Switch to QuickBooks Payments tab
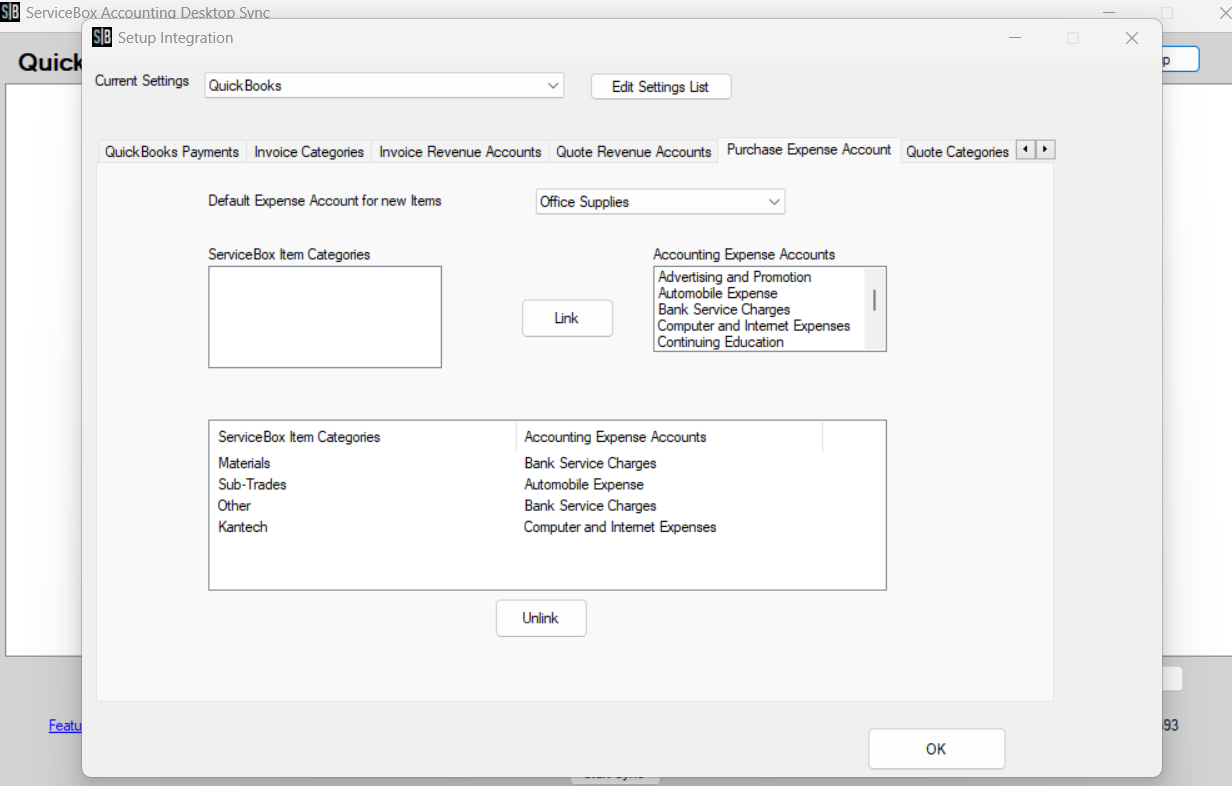Screen dimensions: 1232x786 click(172, 152)
